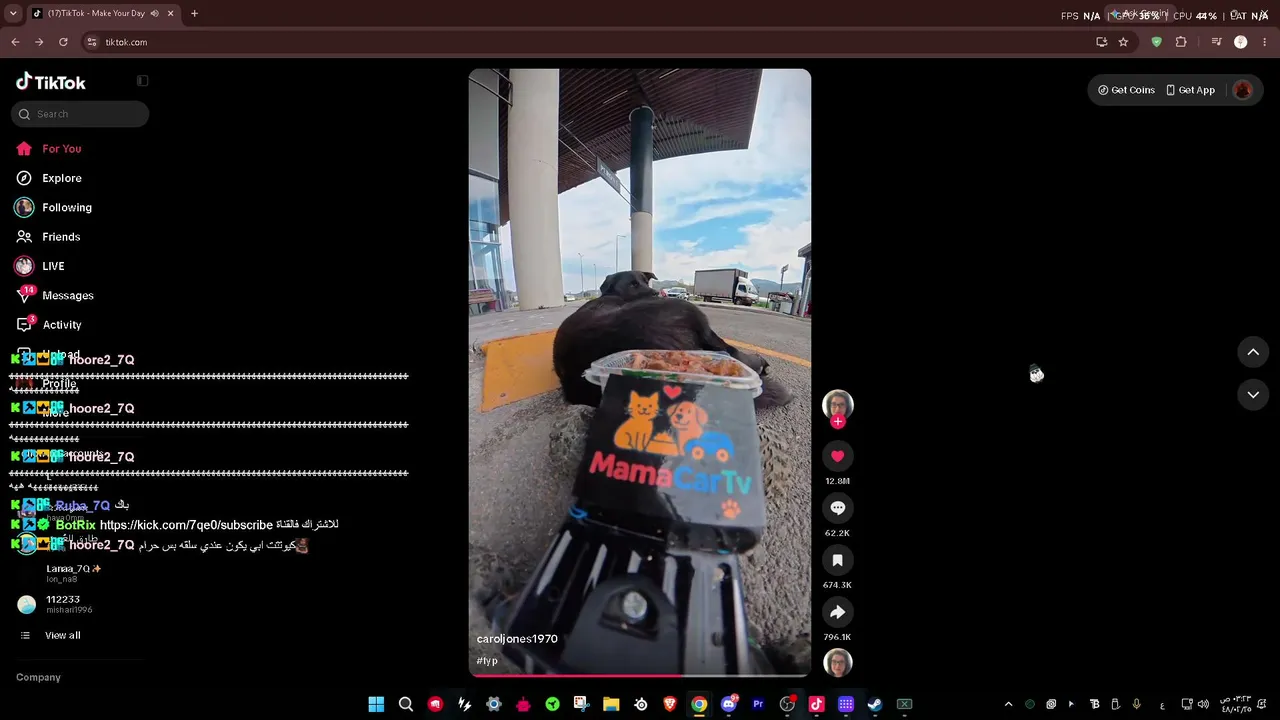Open the Chrome profile button

tap(1241, 42)
